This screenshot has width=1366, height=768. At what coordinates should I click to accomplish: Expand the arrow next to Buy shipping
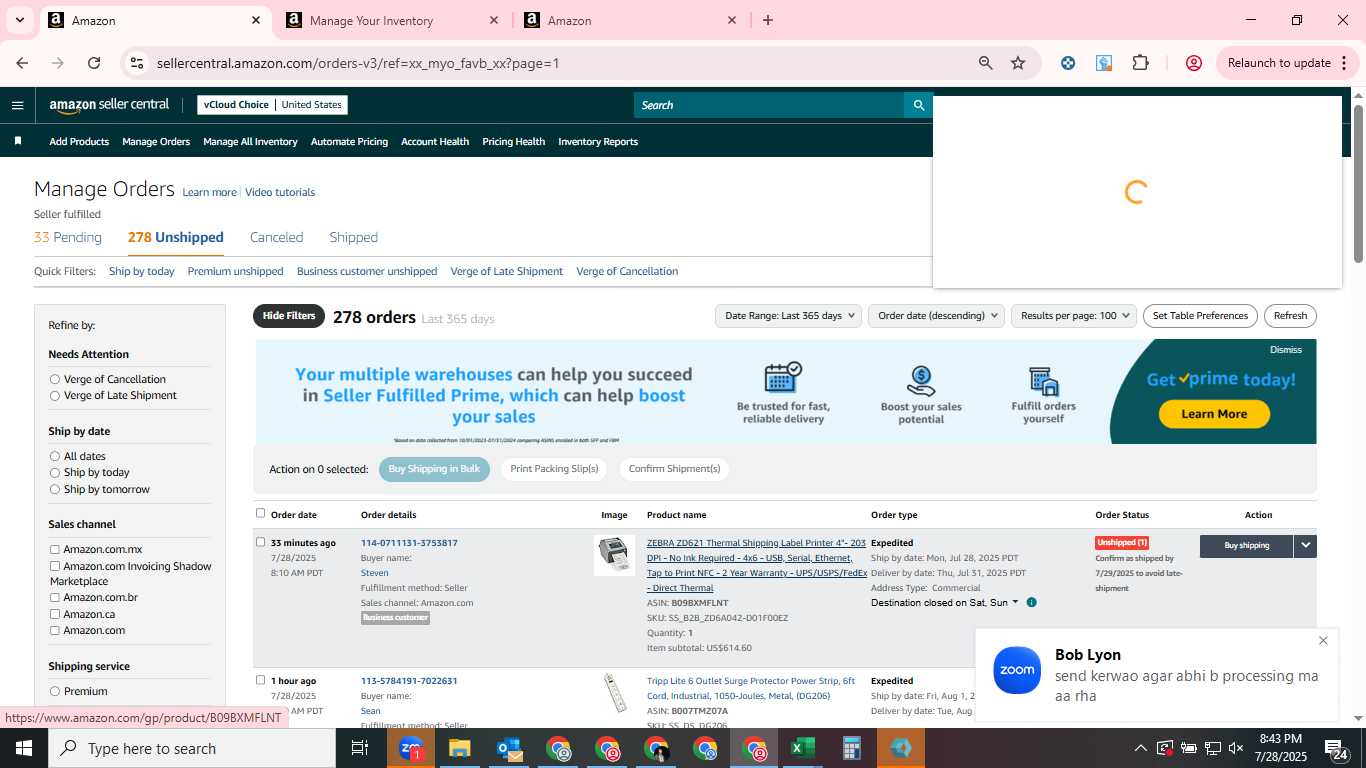point(1305,545)
